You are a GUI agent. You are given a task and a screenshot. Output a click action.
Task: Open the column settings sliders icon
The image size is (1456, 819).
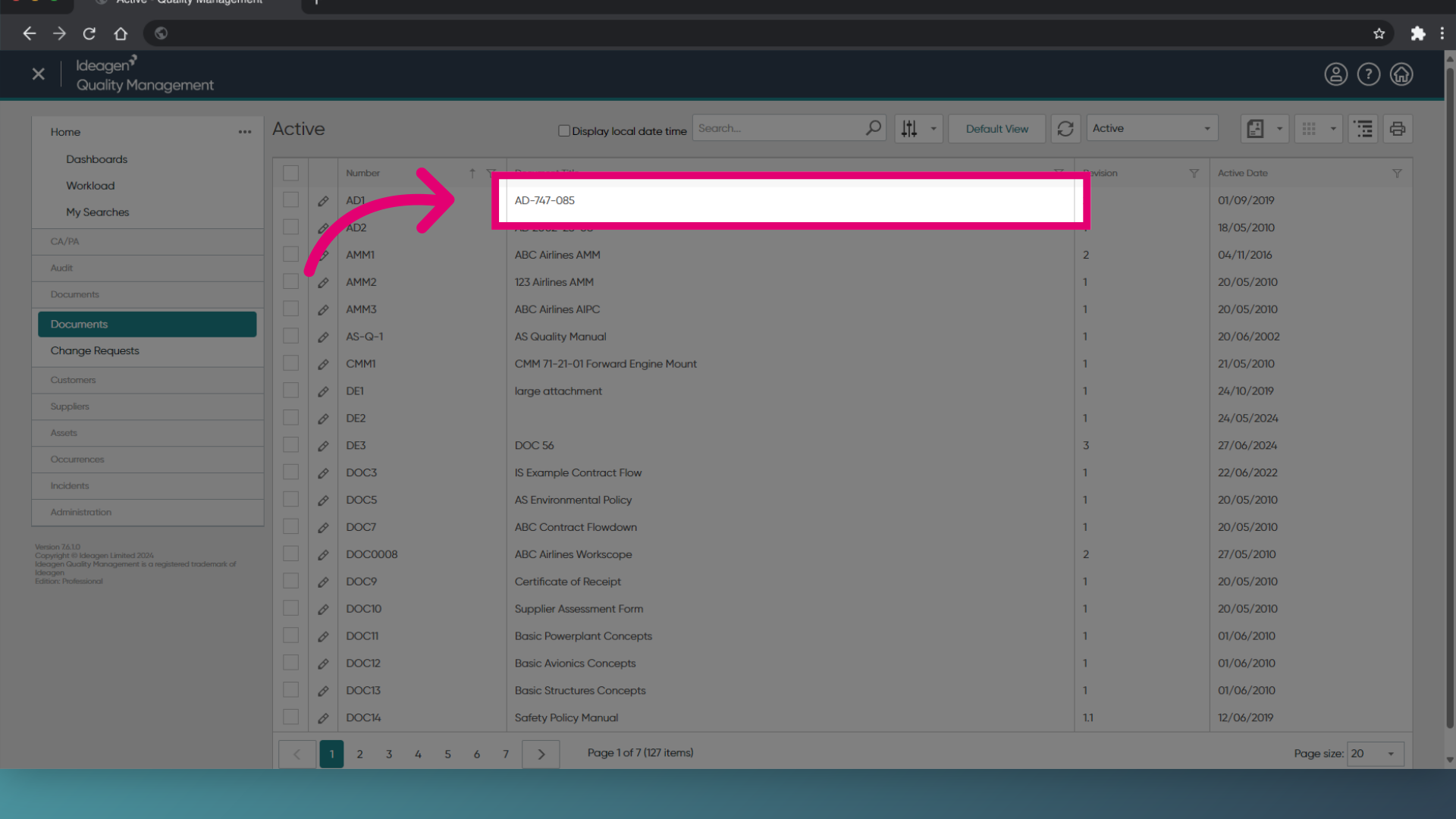tap(909, 129)
